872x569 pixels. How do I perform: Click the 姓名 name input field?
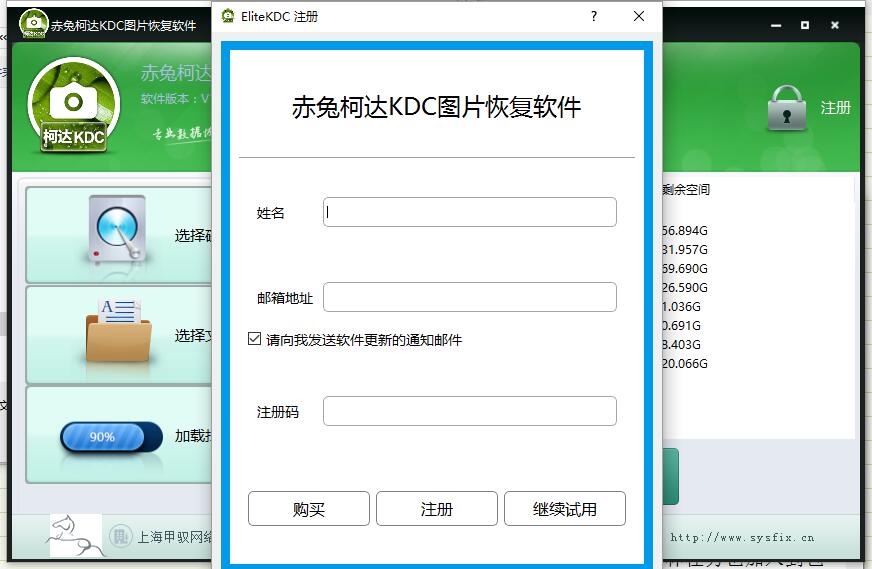[x=469, y=212]
